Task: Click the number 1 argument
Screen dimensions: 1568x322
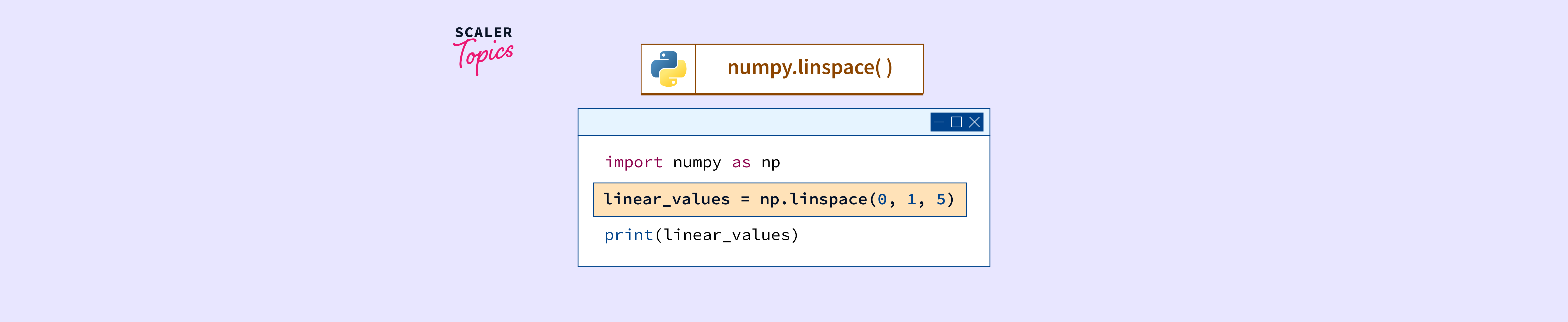Action: [911, 199]
